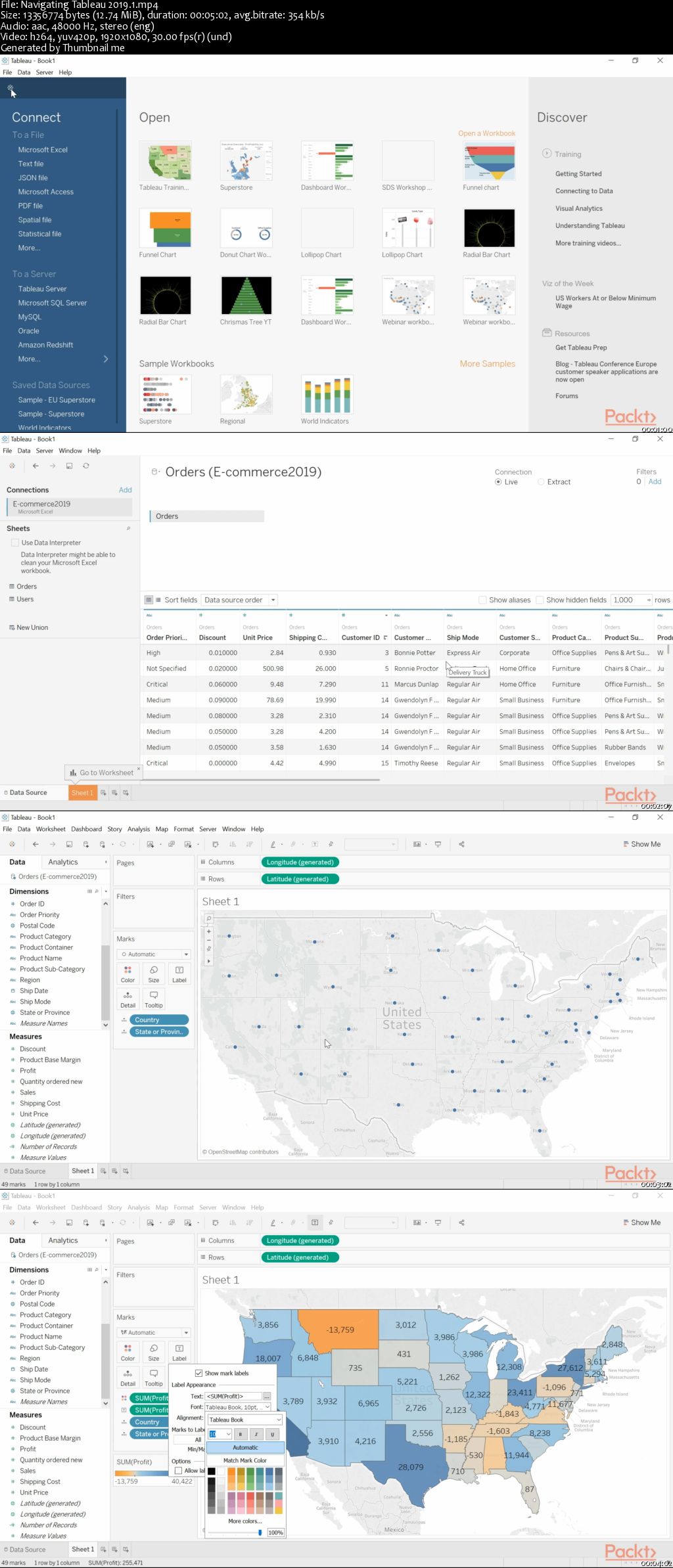673x1568 pixels.
Task: Uncheck Show mark labels in the label popup
Action: [198, 1373]
